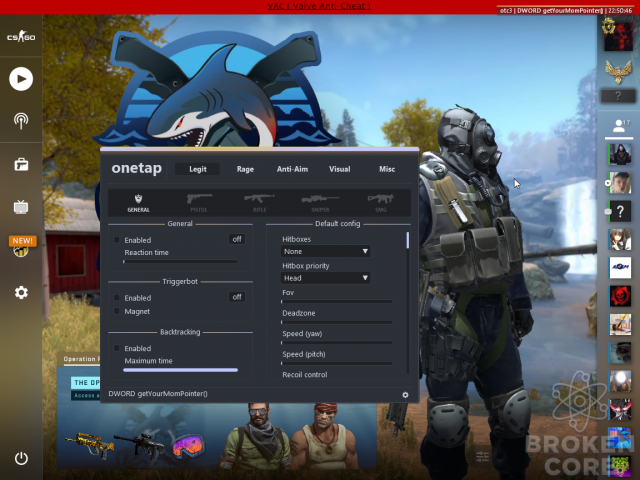Image resolution: width=640 pixels, height=480 pixels.
Task: Open the Hitbox priority dropdown showing Head
Action: [x=325, y=278]
